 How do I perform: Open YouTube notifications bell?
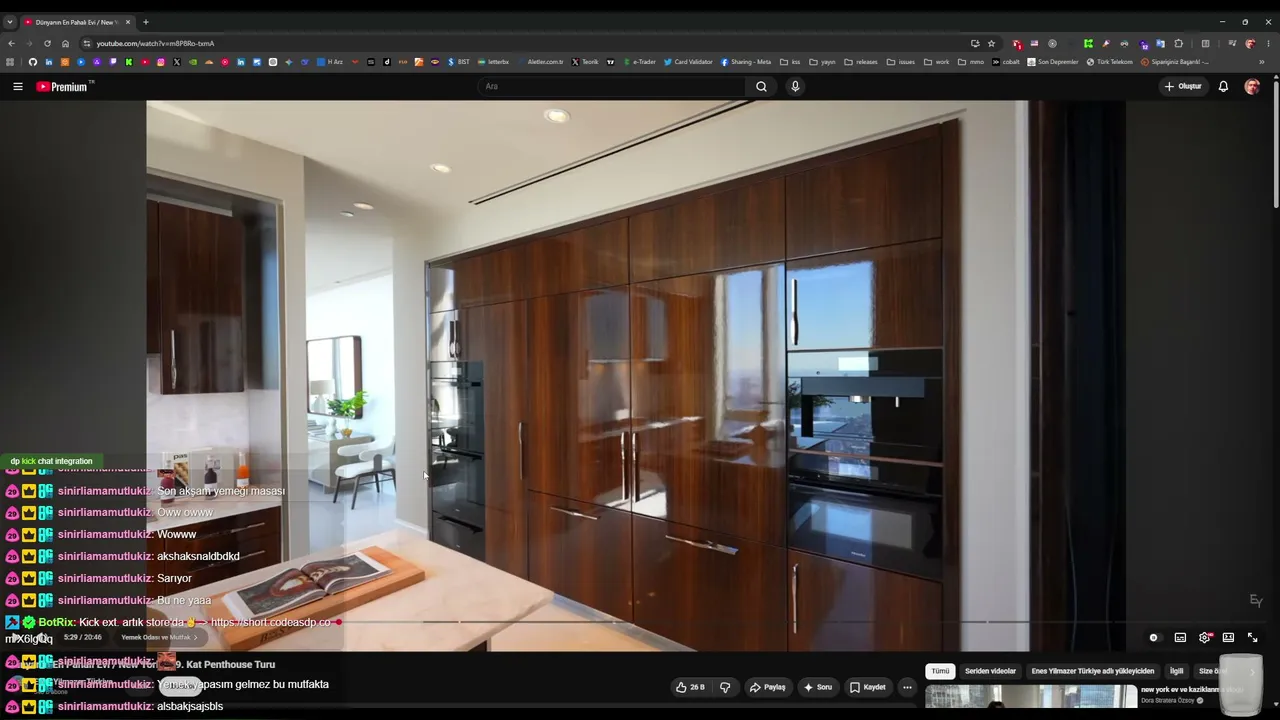point(1223,86)
